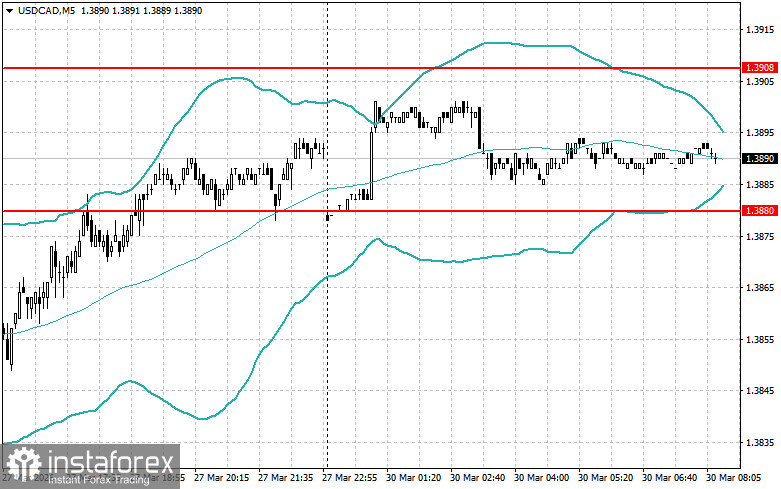The height and width of the screenshot is (489, 781).
Task: Click the 30 Mar 05:20 time label
Action: pos(605,478)
